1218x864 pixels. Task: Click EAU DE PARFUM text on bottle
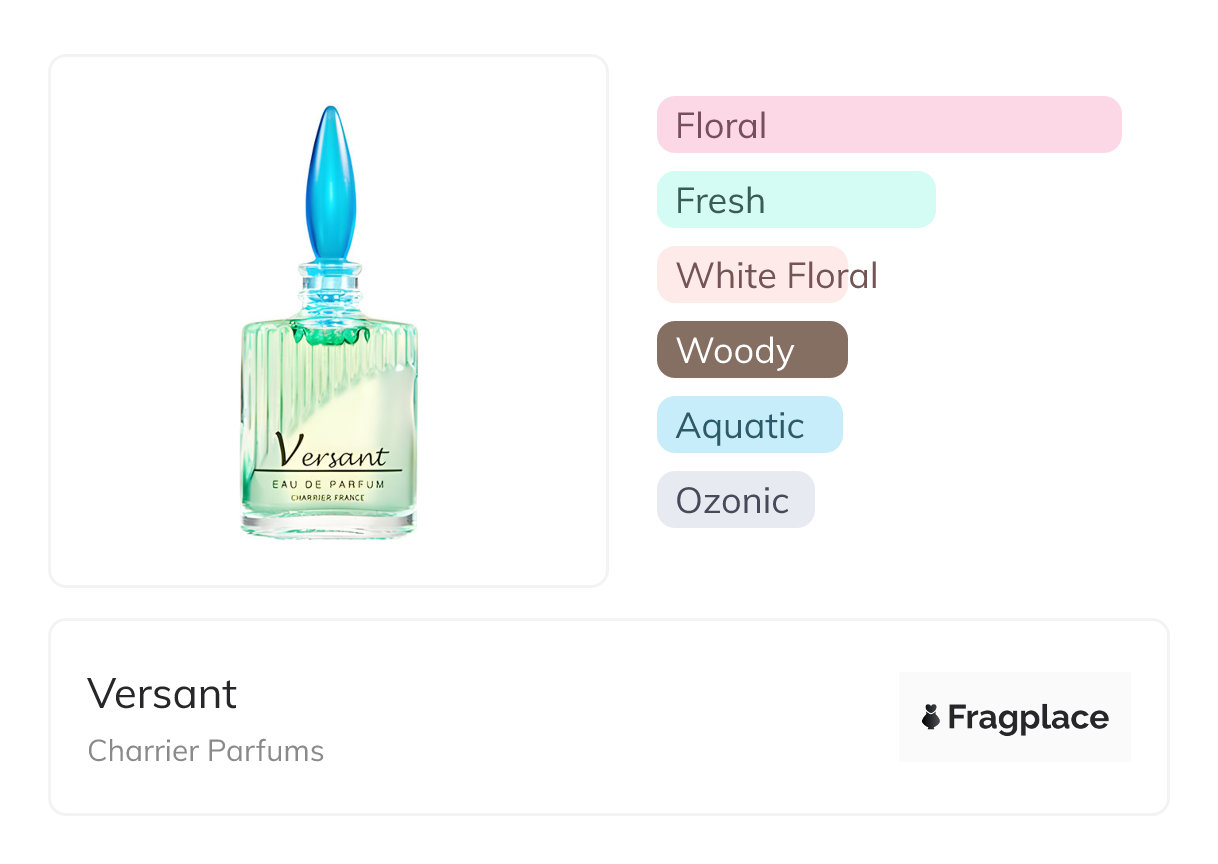click(x=329, y=484)
